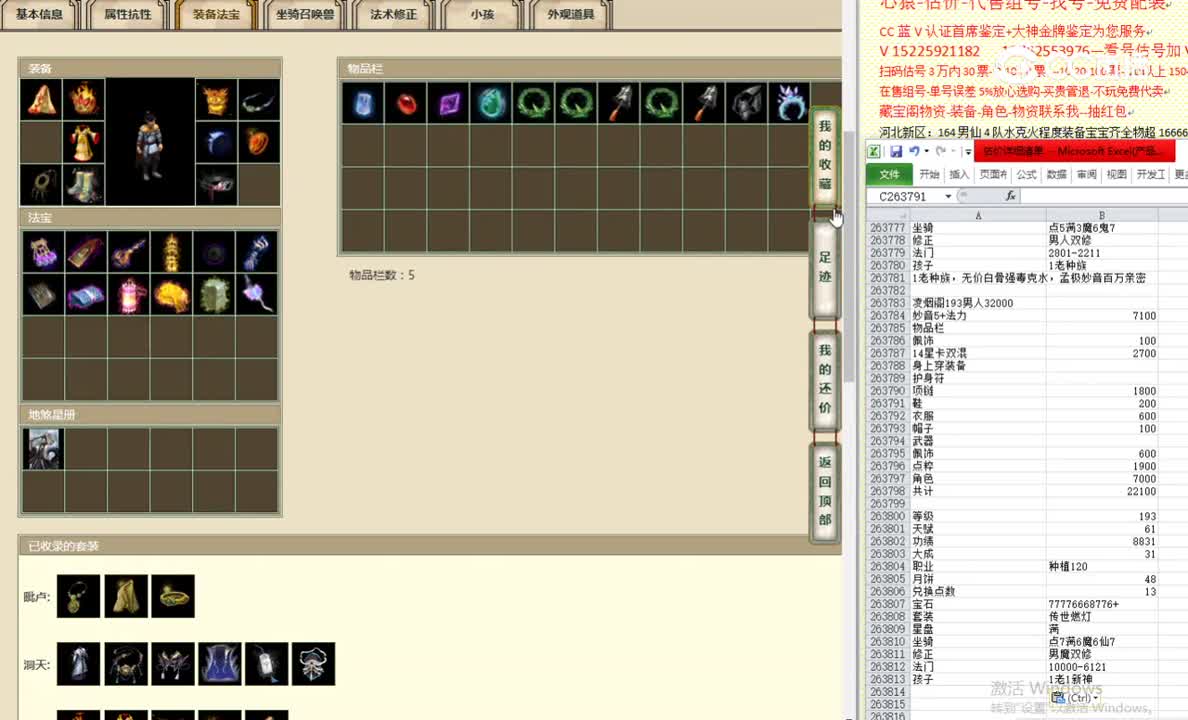
Task: Click the first shovel inventory item
Action: tap(619, 102)
